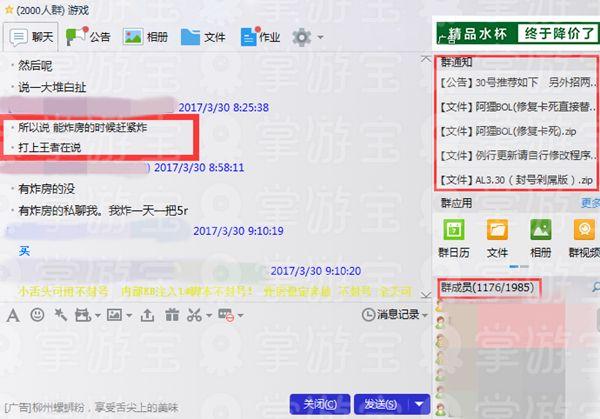
Task: Click the window shake icon
Action: click(82, 315)
